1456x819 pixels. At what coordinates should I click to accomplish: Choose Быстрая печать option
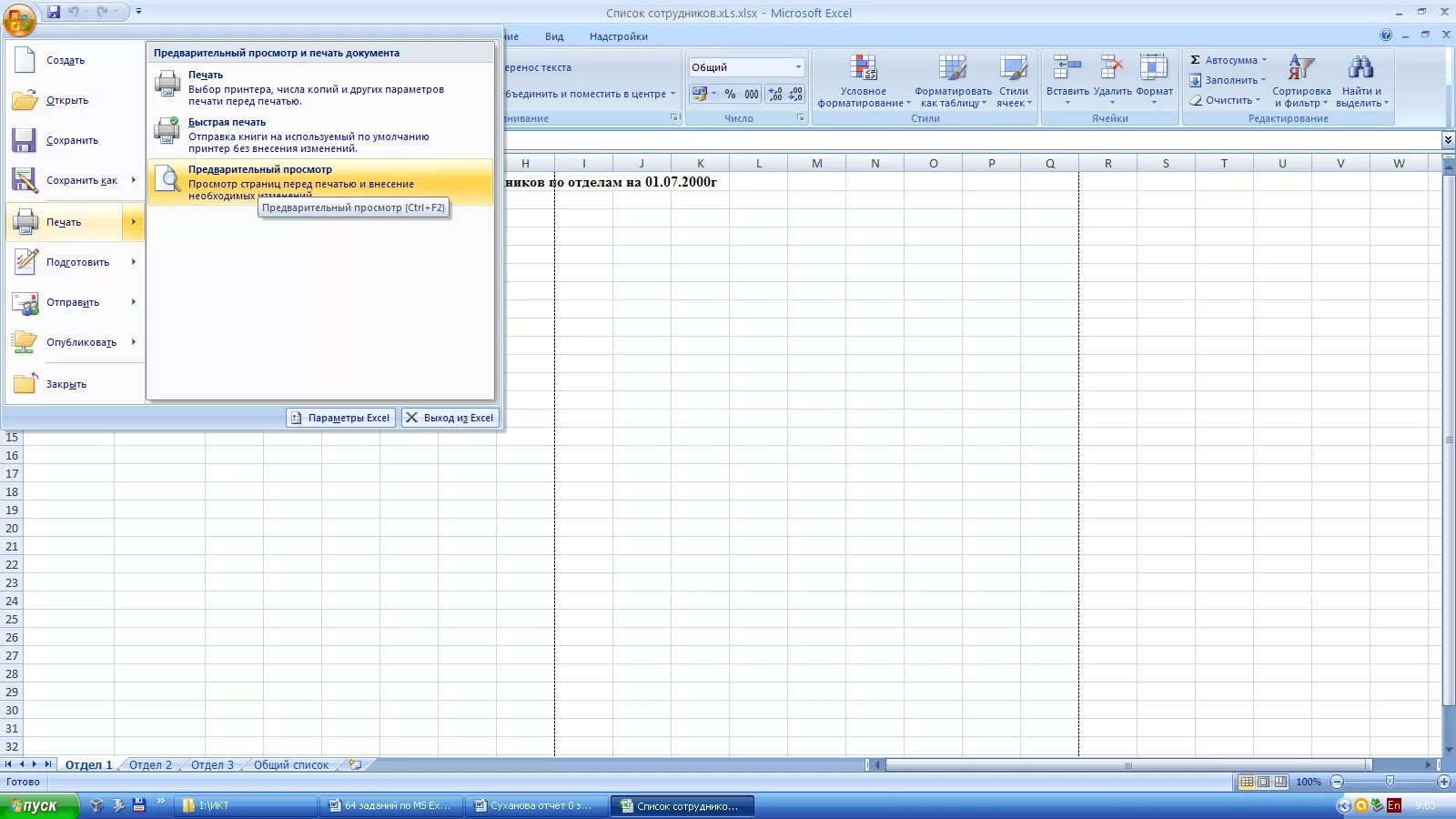click(320, 135)
